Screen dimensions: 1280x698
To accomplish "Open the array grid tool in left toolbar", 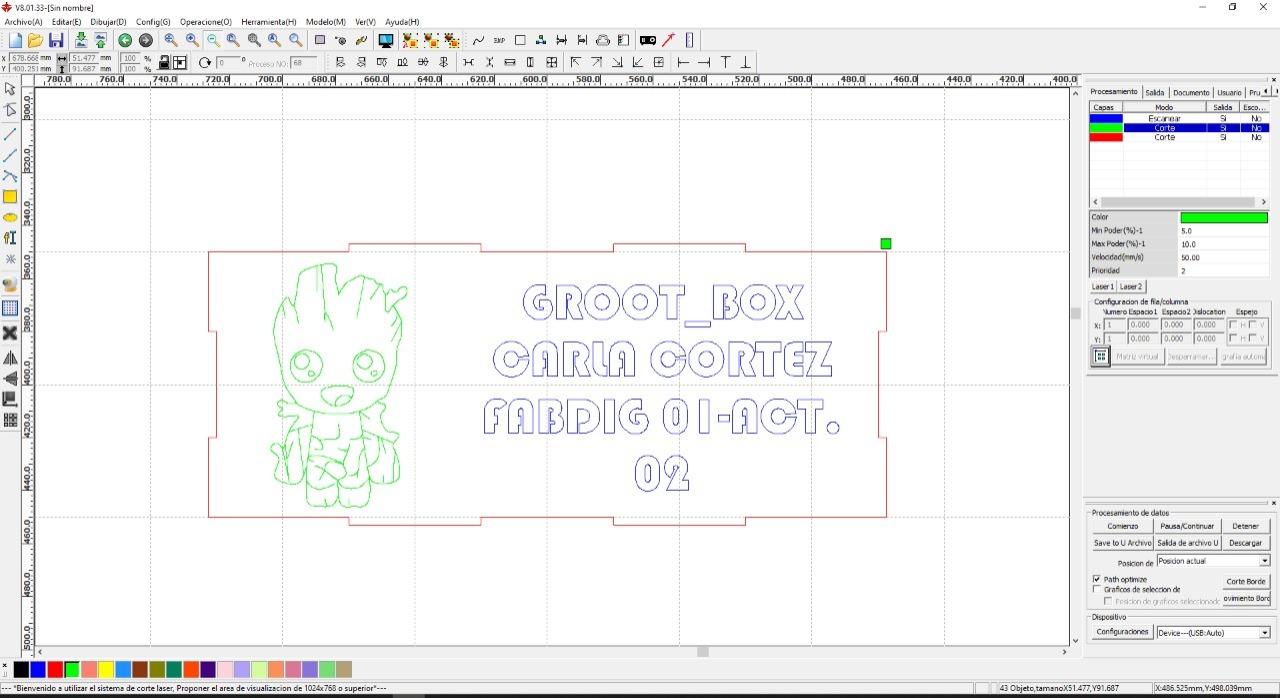I will click(10, 421).
